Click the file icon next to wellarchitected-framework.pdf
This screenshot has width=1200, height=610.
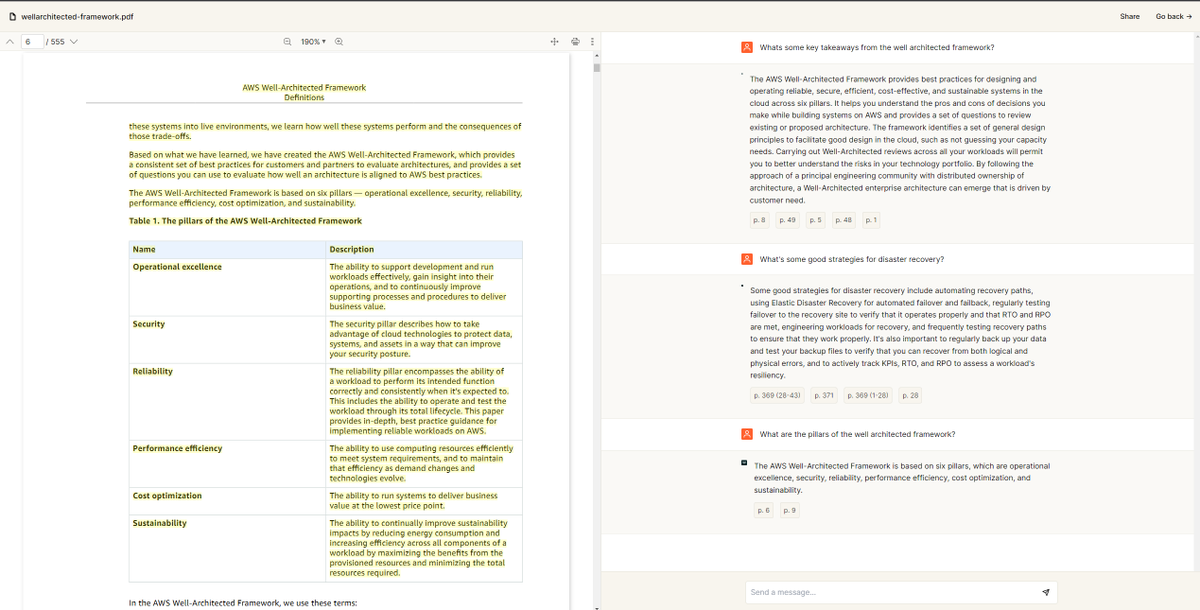click(x=12, y=16)
